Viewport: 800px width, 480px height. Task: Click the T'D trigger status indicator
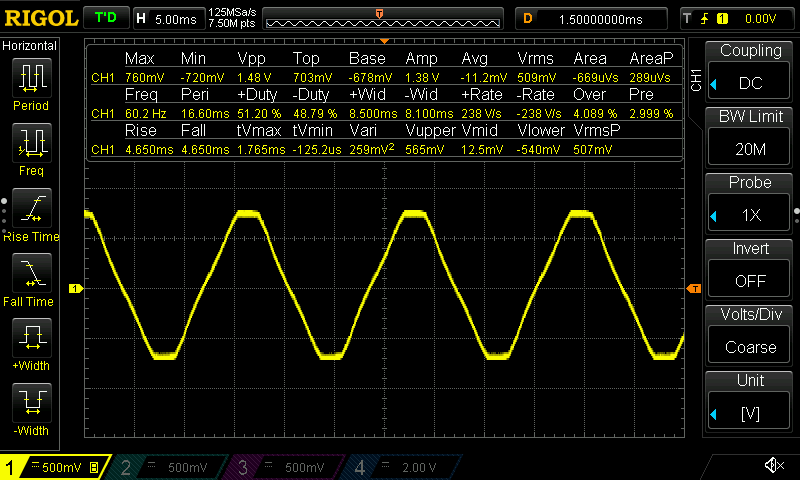tap(106, 18)
